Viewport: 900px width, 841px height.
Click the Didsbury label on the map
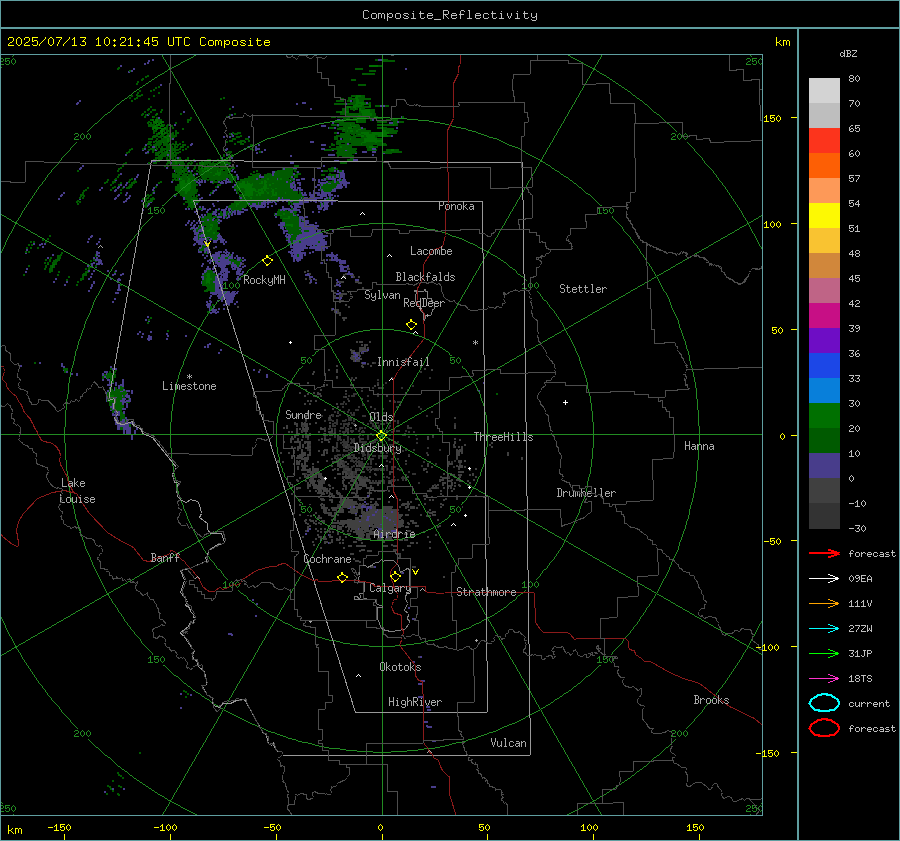click(377, 448)
